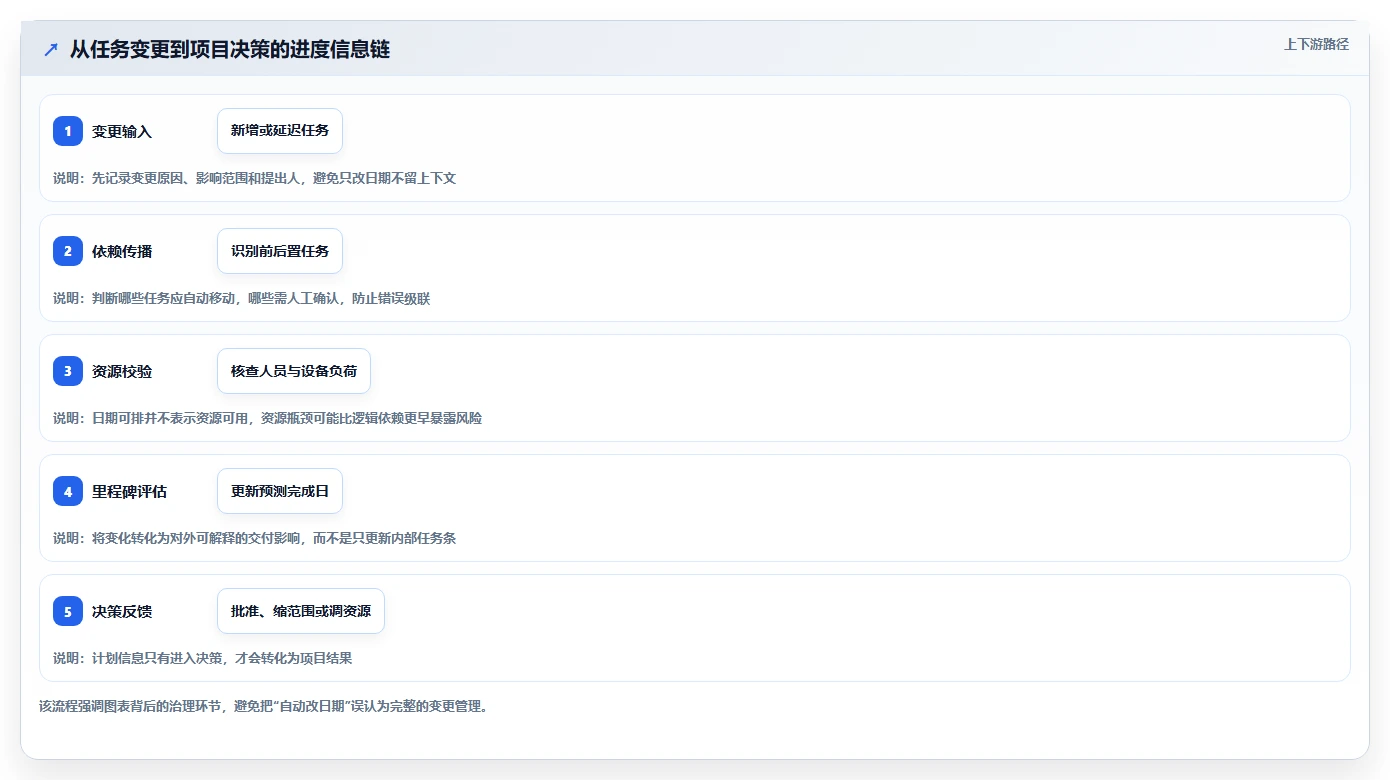Click the 资源校验 step title
Image resolution: width=1390 pixels, height=780 pixels.
pos(122,371)
